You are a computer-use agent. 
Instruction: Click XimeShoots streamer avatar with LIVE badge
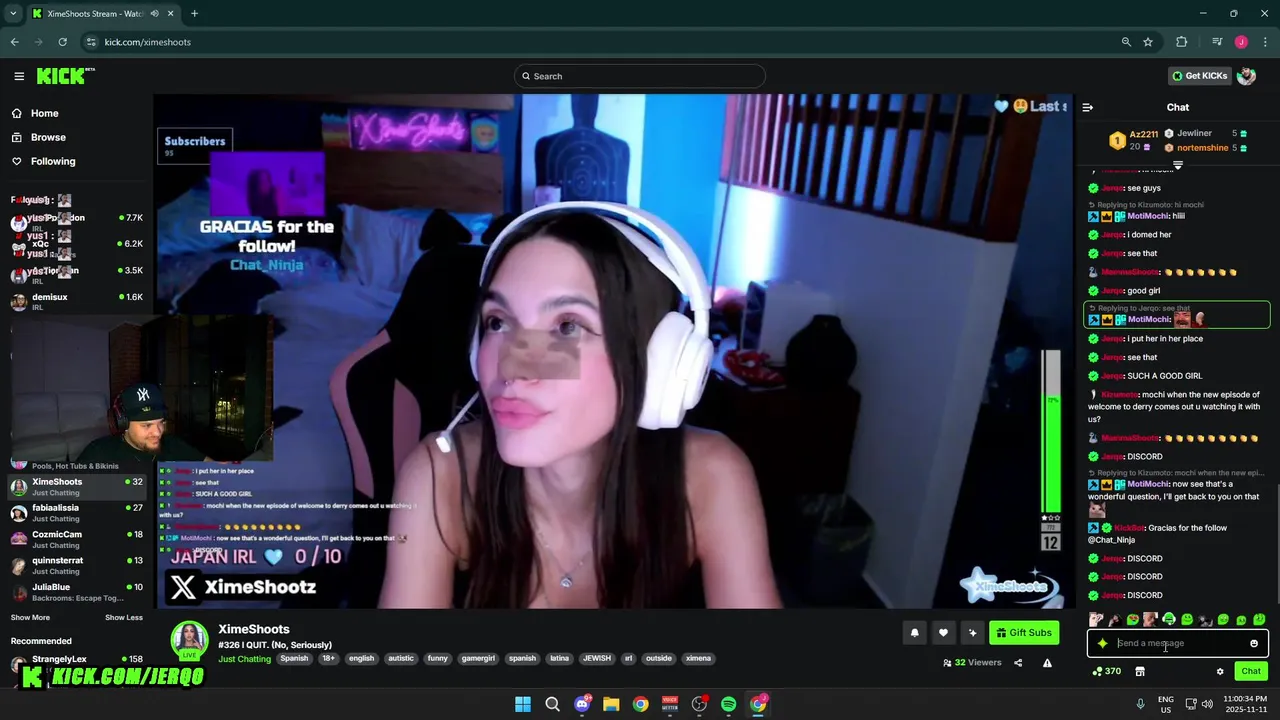pos(189,642)
